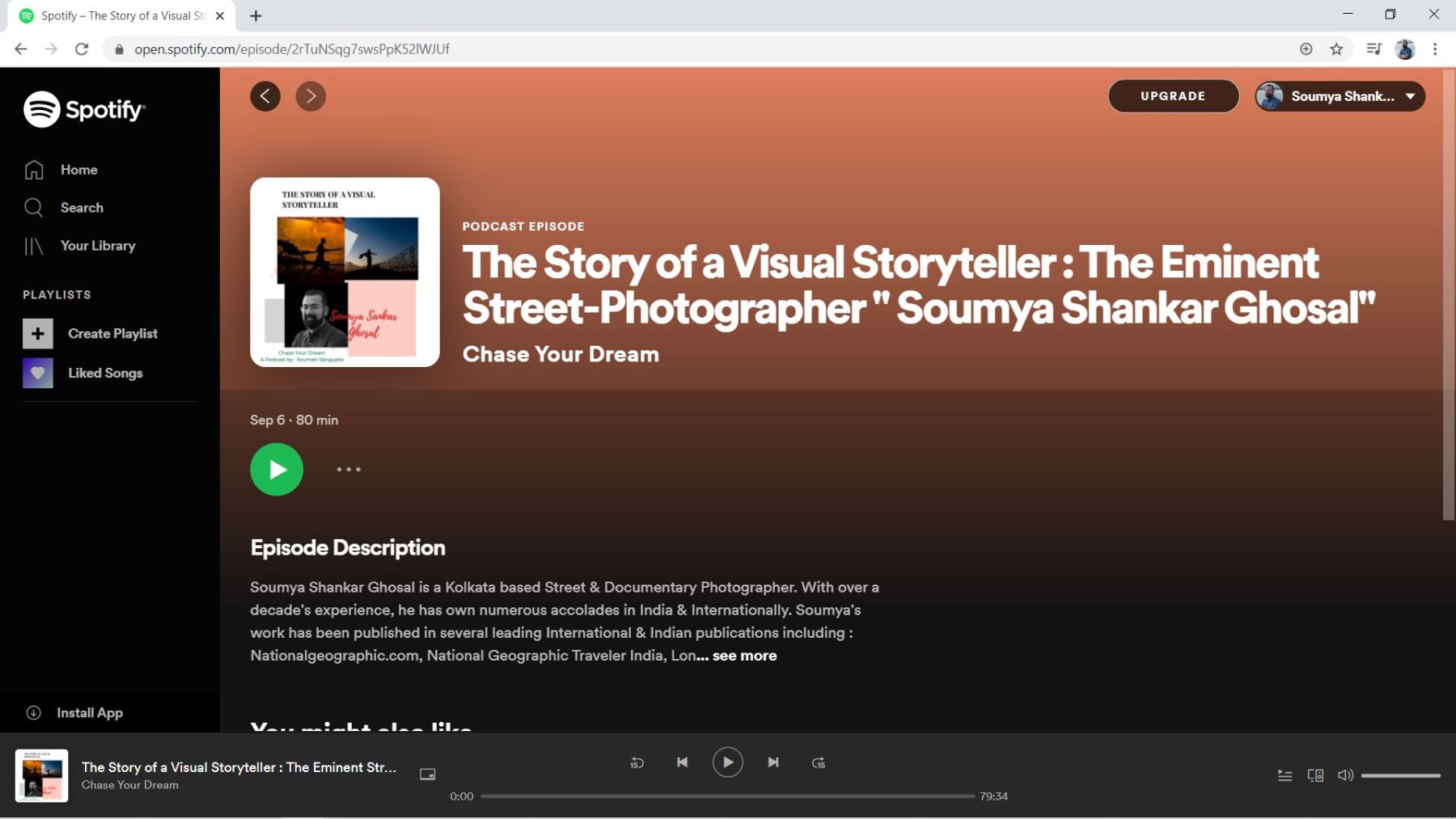Open a new browser tab

click(x=256, y=15)
